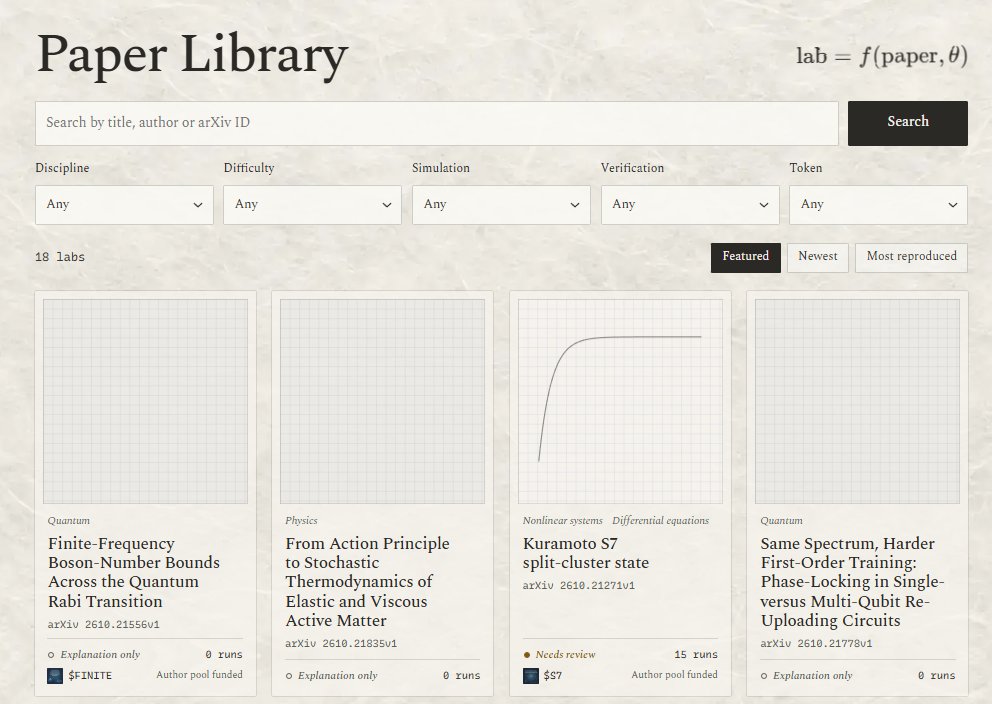The height and width of the screenshot is (704, 992).
Task: Click arXiv 2610.21835v1 identifier
Action: pos(341,644)
